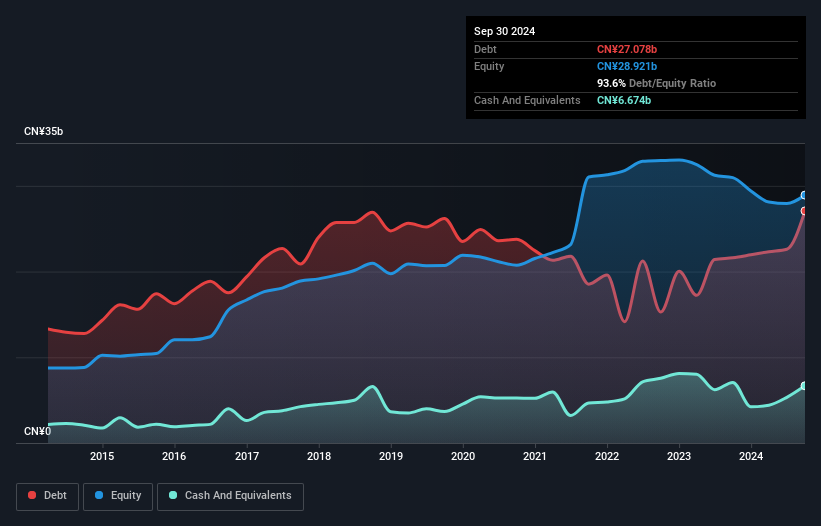Click the Equity row label in tooltip
This screenshot has width=821, height=526.
(x=489, y=66)
